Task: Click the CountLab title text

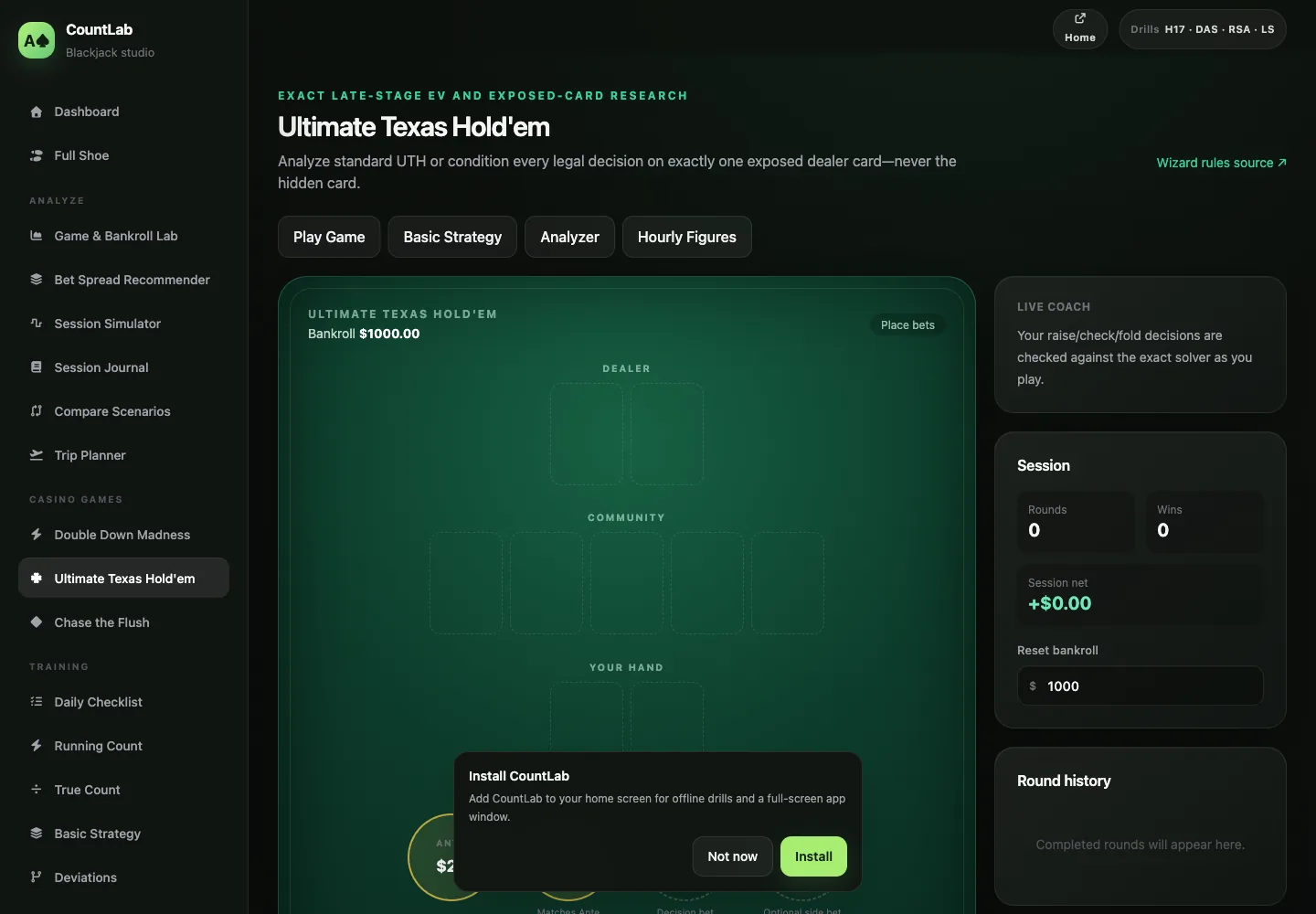Action: click(x=99, y=29)
